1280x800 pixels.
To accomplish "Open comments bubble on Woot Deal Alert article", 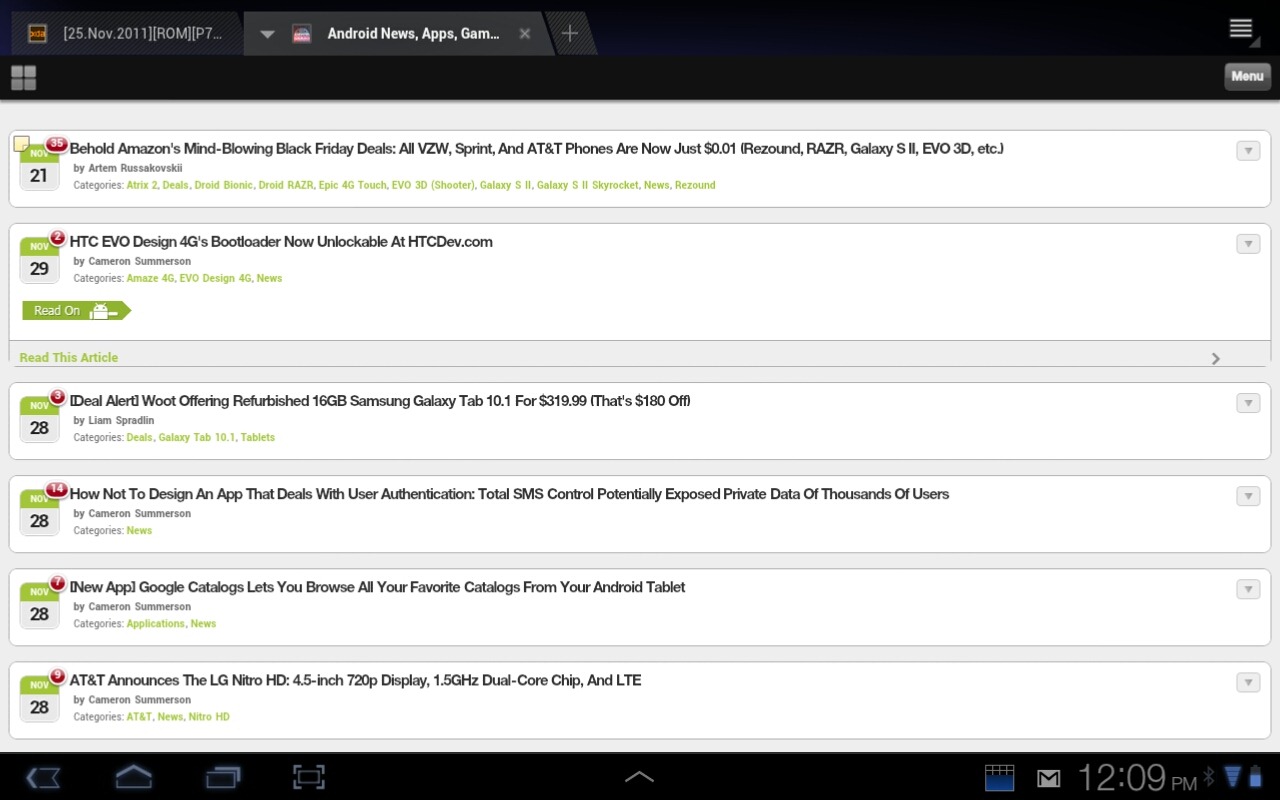I will tap(58, 396).
